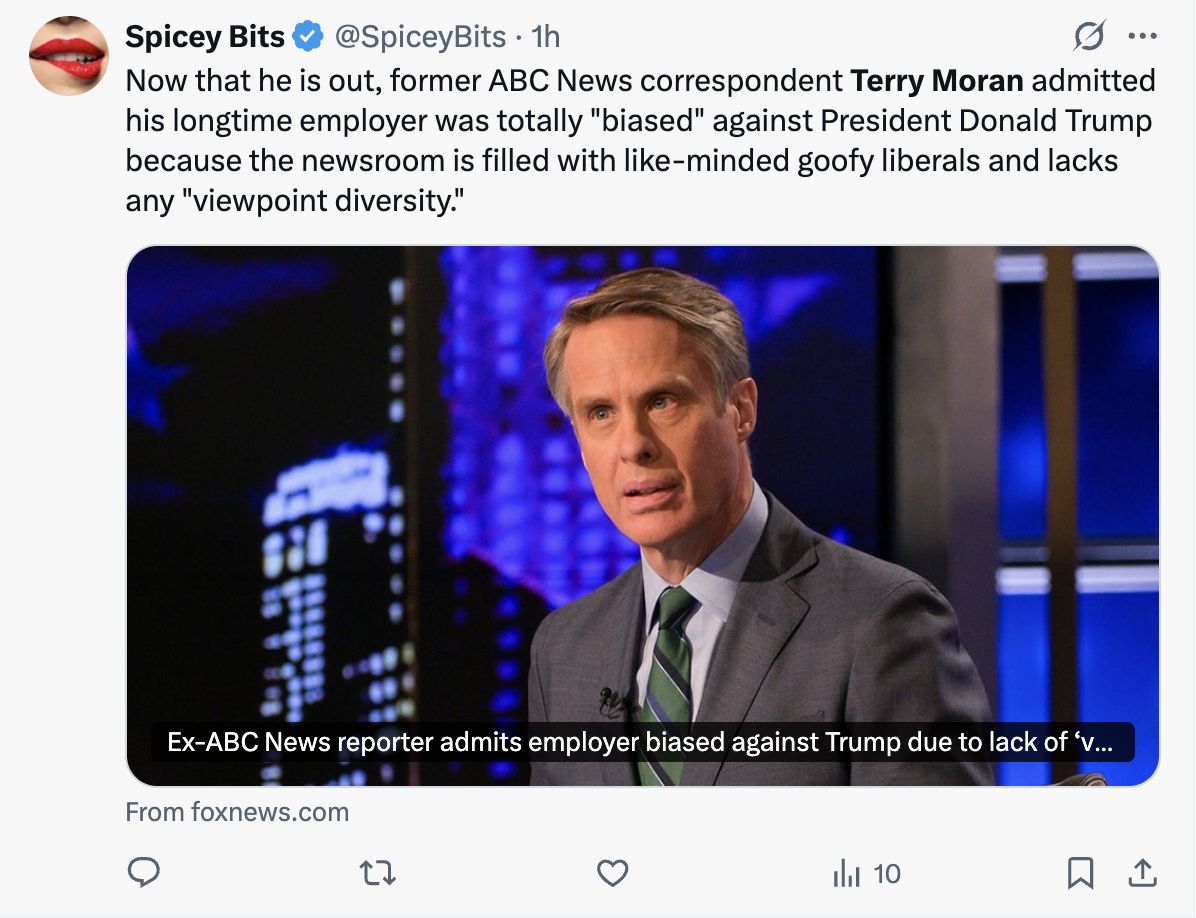Open the three-dot more options menu
The height and width of the screenshot is (918, 1196).
pos(1141,37)
